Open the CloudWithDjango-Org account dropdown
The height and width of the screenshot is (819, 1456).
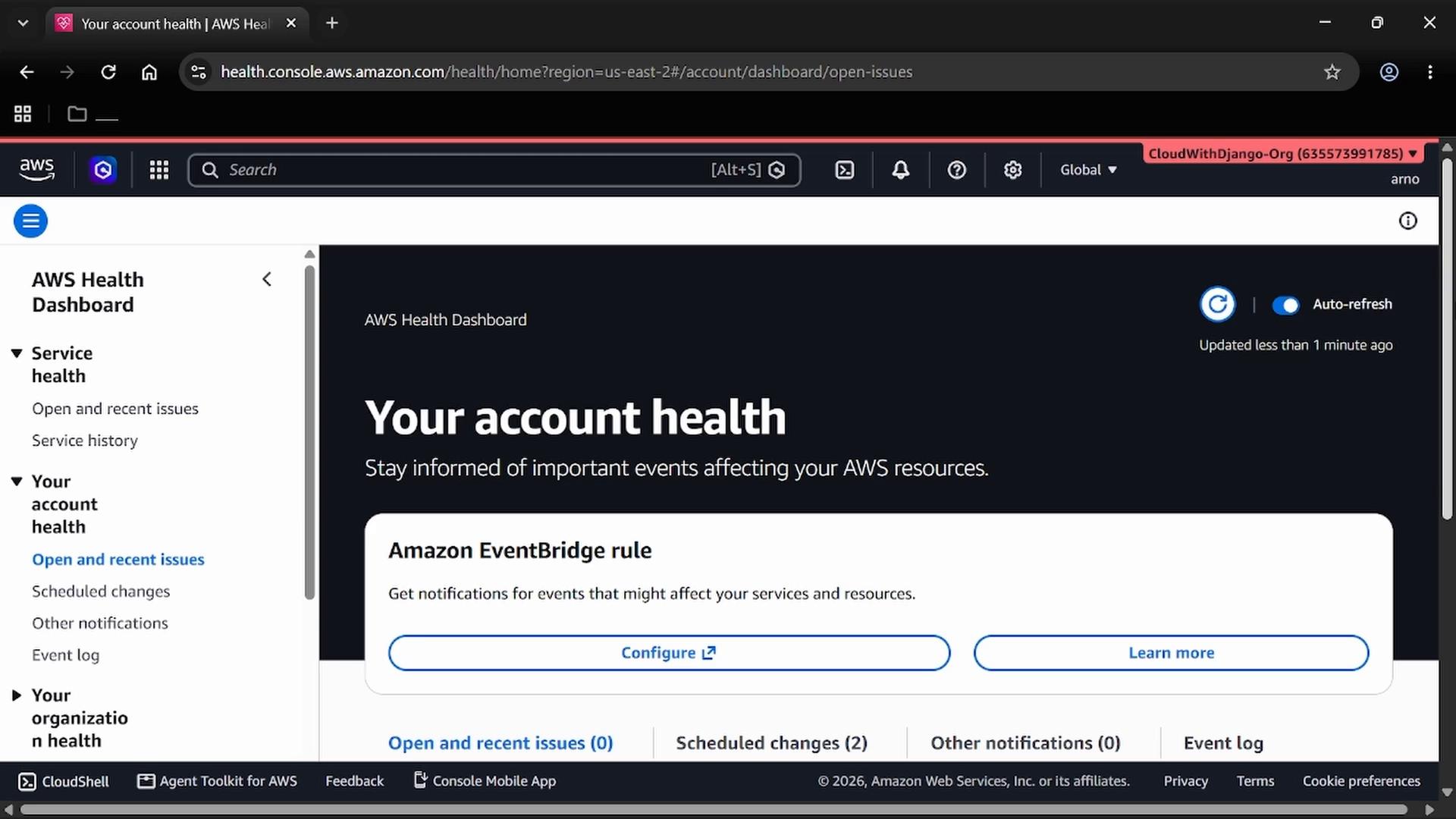point(1283,153)
